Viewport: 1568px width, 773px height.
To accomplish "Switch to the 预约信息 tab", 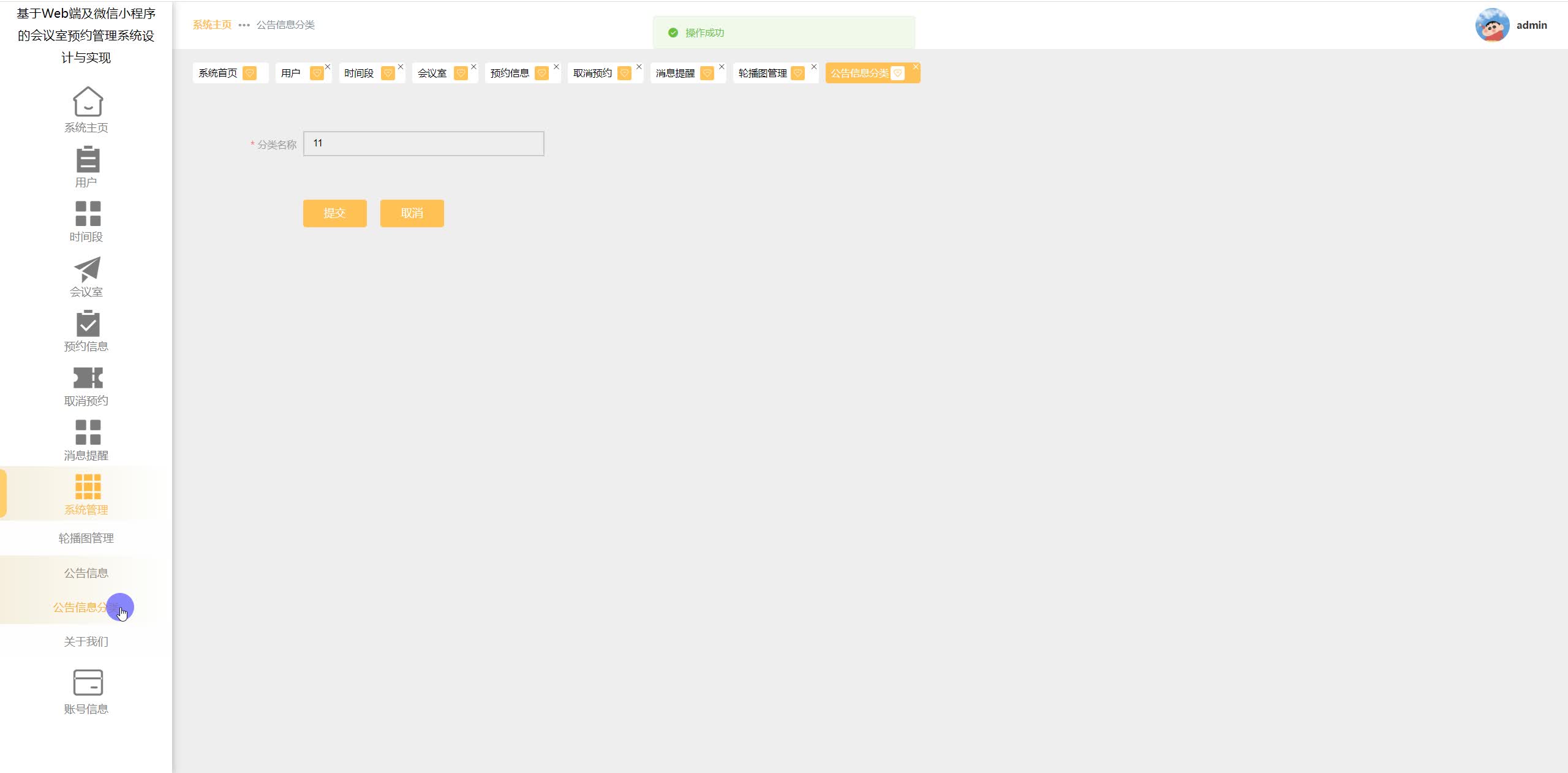I will coord(510,74).
